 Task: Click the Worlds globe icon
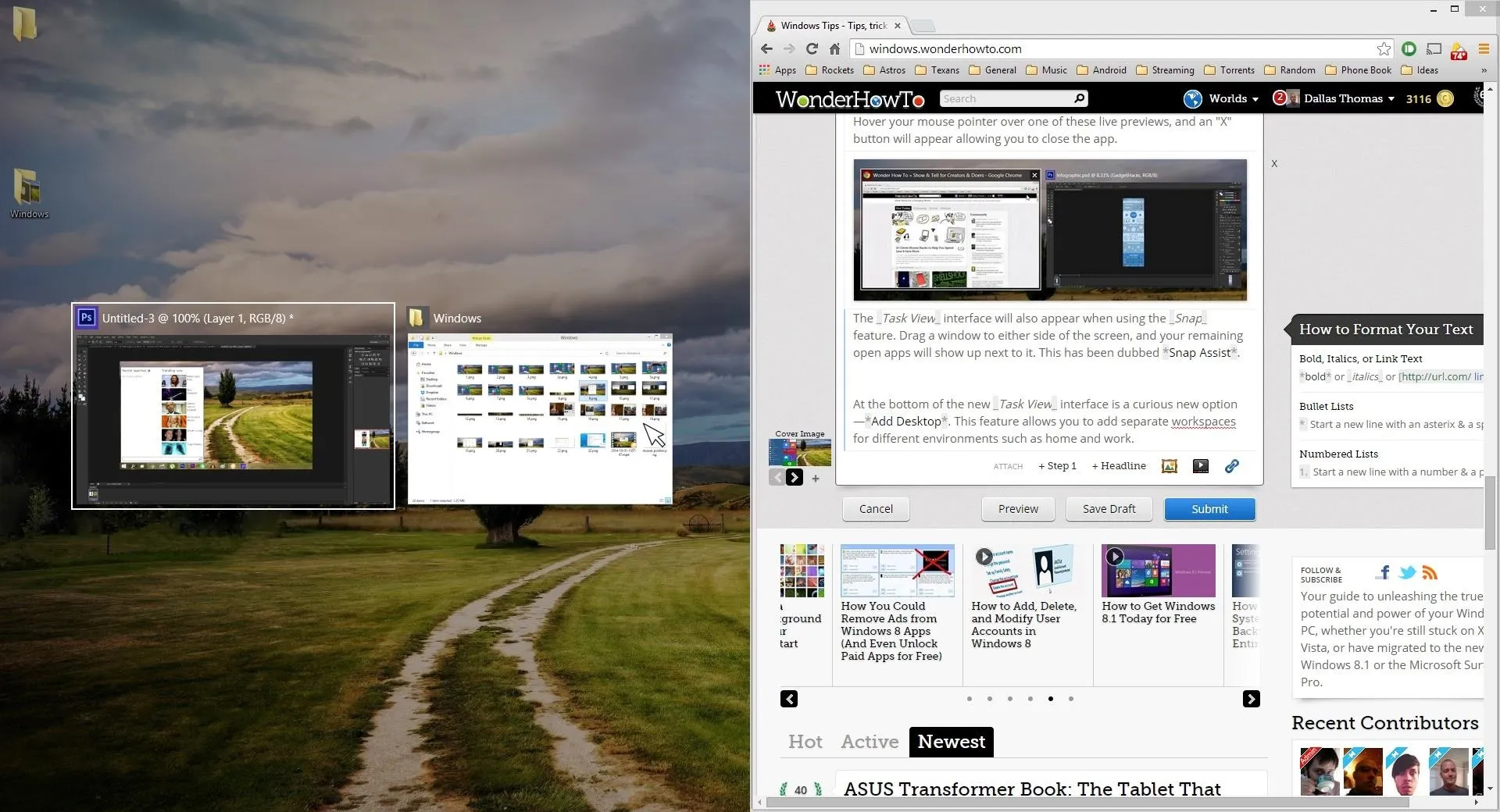1192,98
